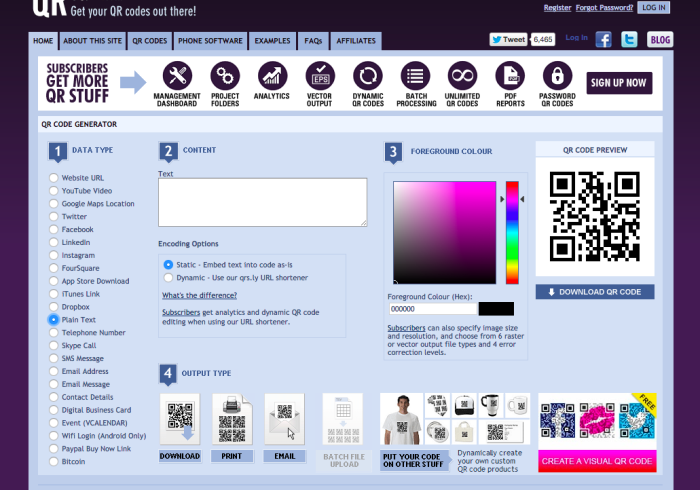Choose Wifi Login (Android Only) option
This screenshot has height=490, width=700.
tap(54, 436)
